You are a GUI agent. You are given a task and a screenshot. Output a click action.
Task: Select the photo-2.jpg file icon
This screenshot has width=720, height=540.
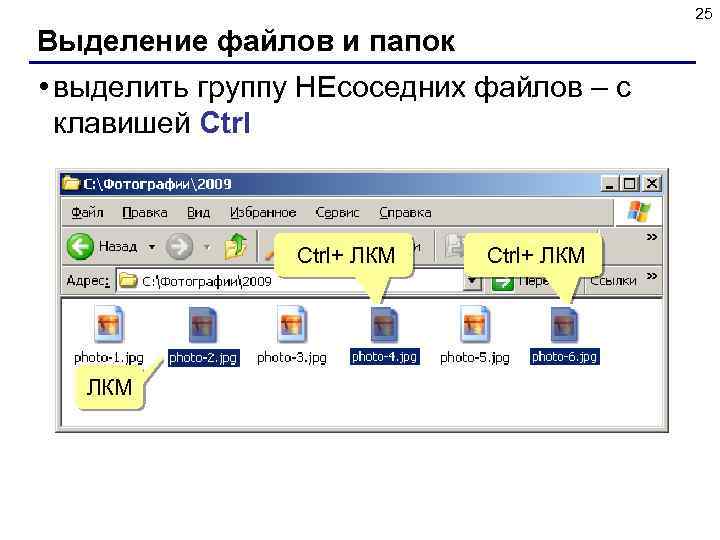pyautogui.click(x=202, y=325)
